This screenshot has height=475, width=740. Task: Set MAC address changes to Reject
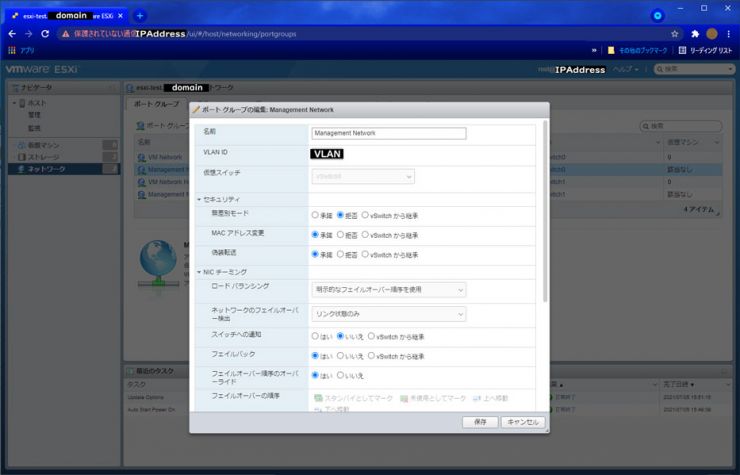[x=340, y=234]
